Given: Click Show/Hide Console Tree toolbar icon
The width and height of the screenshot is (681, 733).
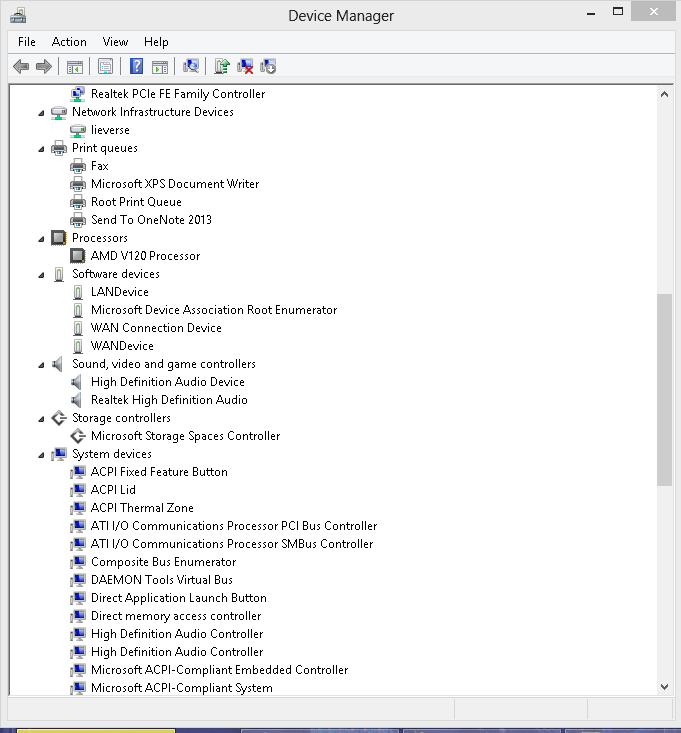Looking at the screenshot, I should tap(75, 66).
